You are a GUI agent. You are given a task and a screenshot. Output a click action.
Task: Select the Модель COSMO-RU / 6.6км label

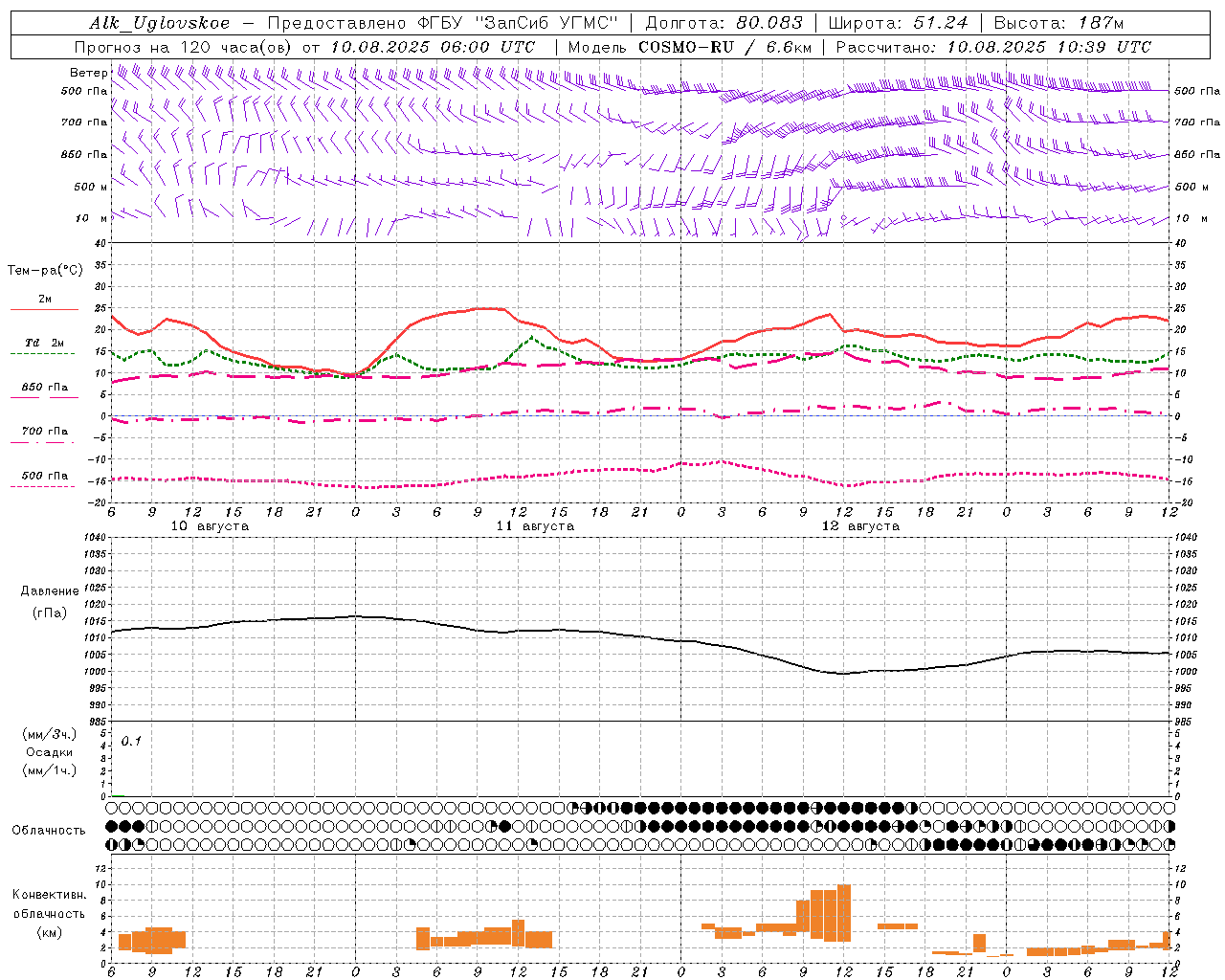[x=690, y=47]
